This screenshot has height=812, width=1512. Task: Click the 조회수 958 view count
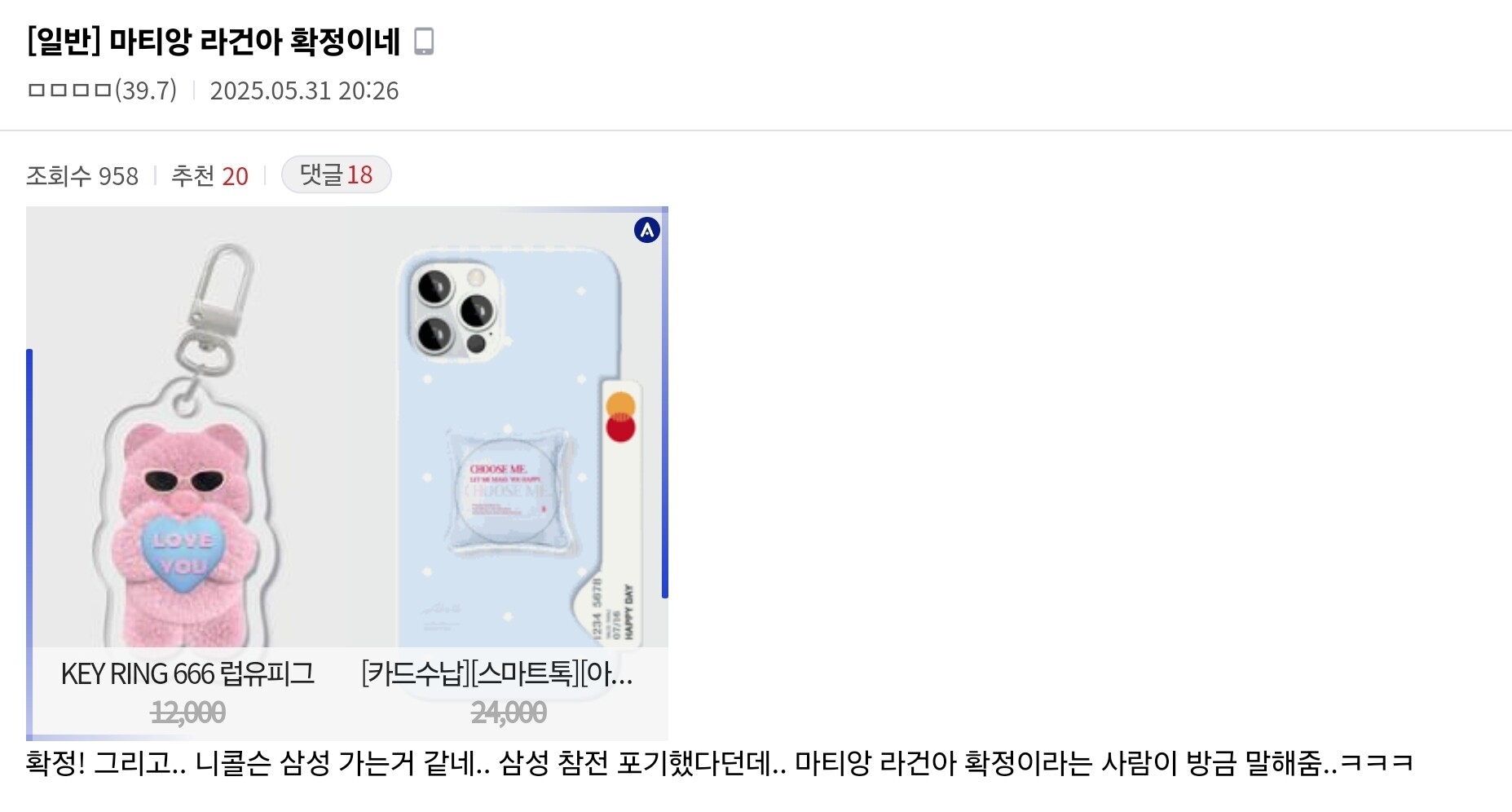click(82, 176)
